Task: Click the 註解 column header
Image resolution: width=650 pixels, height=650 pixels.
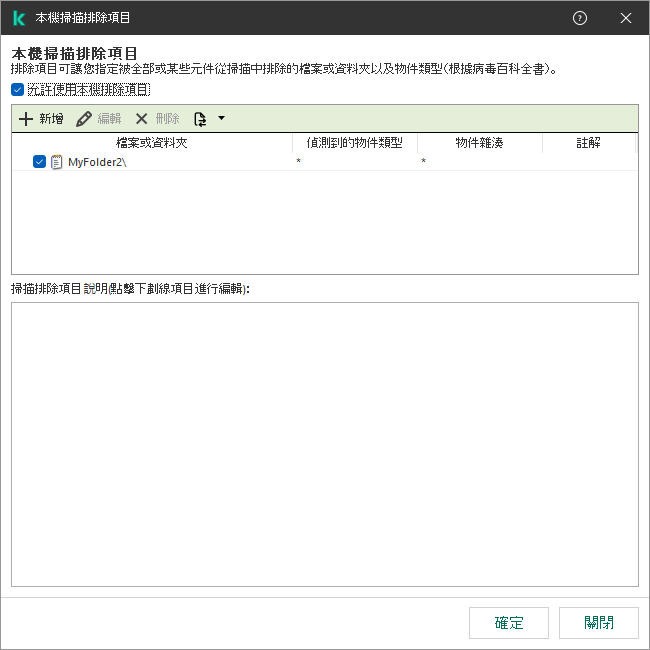Action: 589,143
